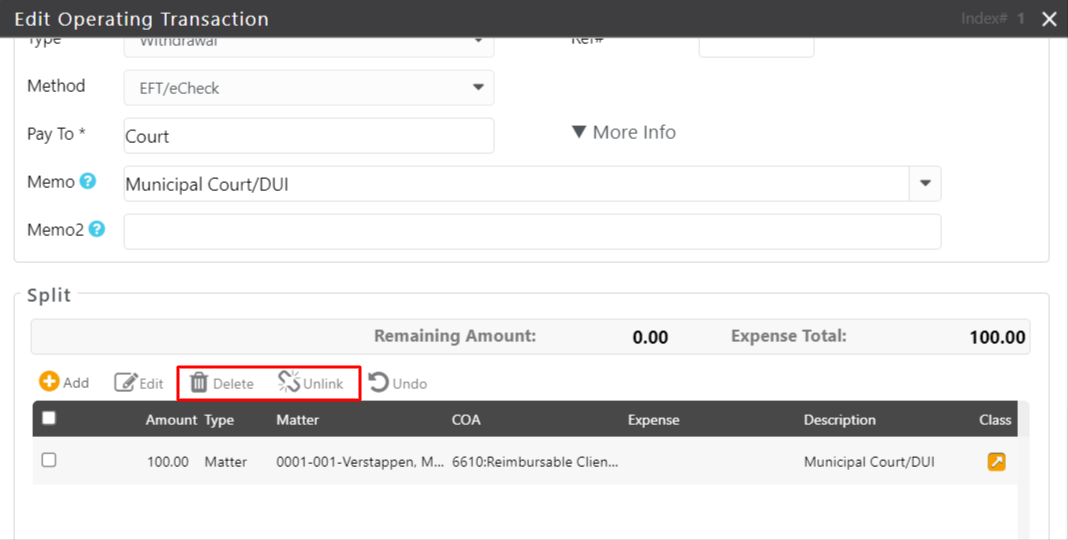
Task: Click the Add split plus icon
Action: click(49, 382)
